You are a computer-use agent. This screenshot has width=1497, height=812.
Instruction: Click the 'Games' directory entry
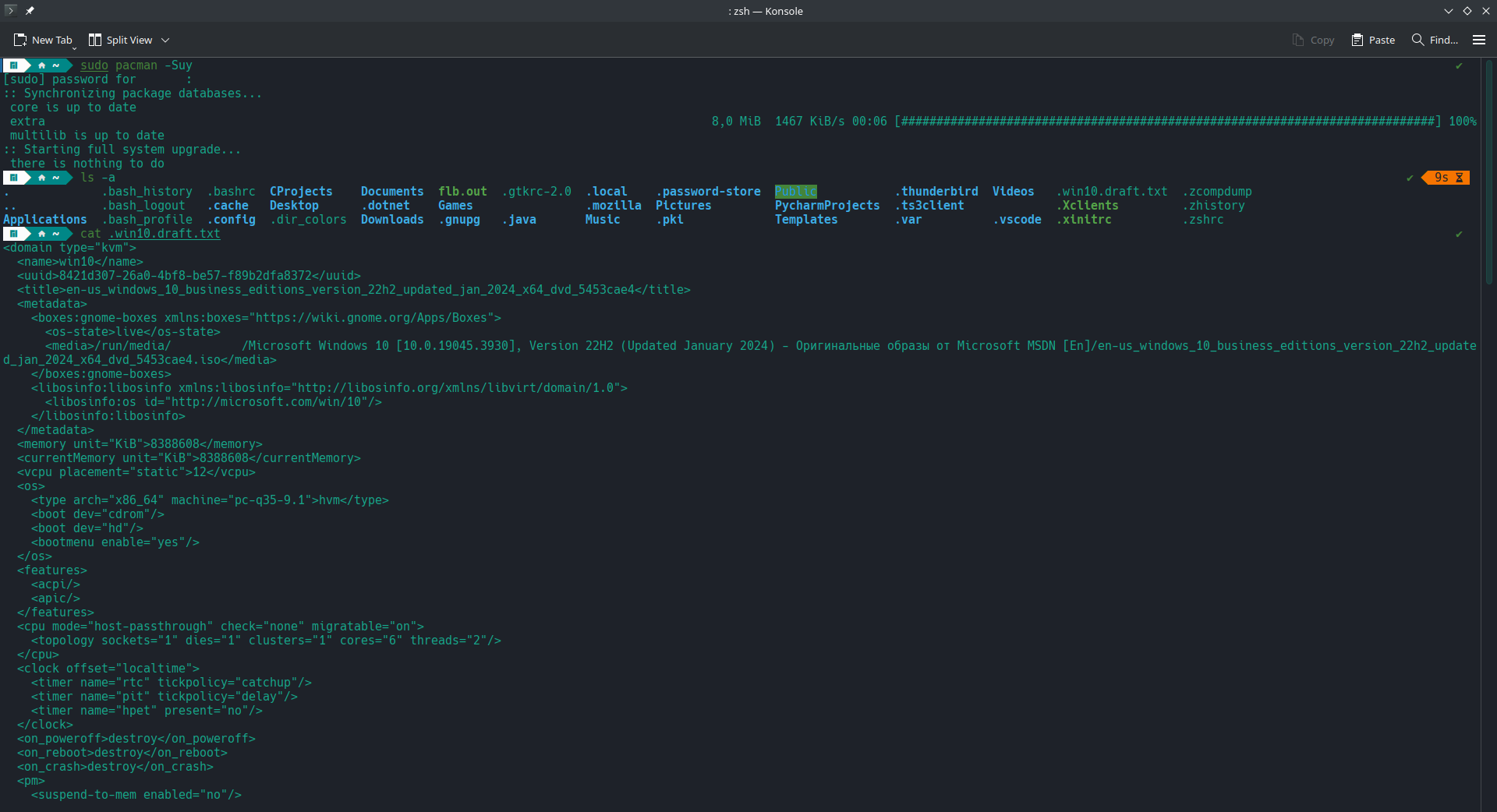coord(455,206)
